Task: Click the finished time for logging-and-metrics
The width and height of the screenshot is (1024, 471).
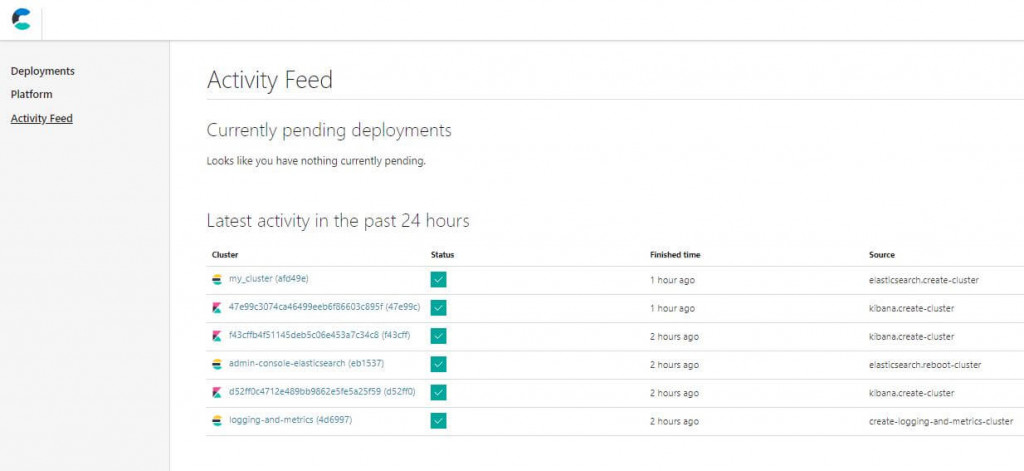Action: 674,421
